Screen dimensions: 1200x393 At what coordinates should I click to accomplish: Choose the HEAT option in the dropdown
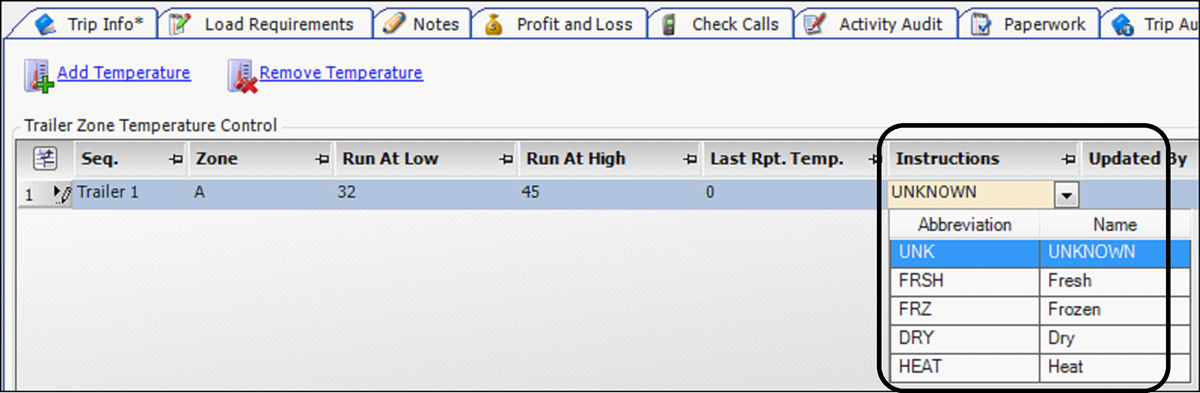1027,367
